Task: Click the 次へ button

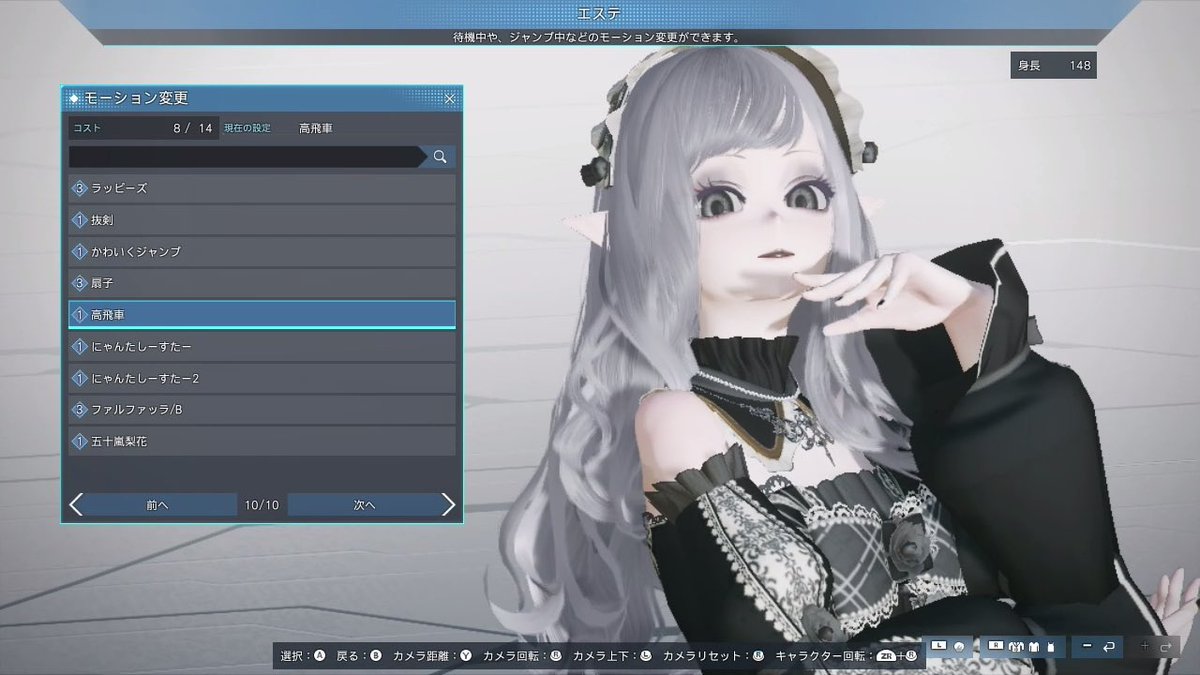Action: click(x=364, y=505)
